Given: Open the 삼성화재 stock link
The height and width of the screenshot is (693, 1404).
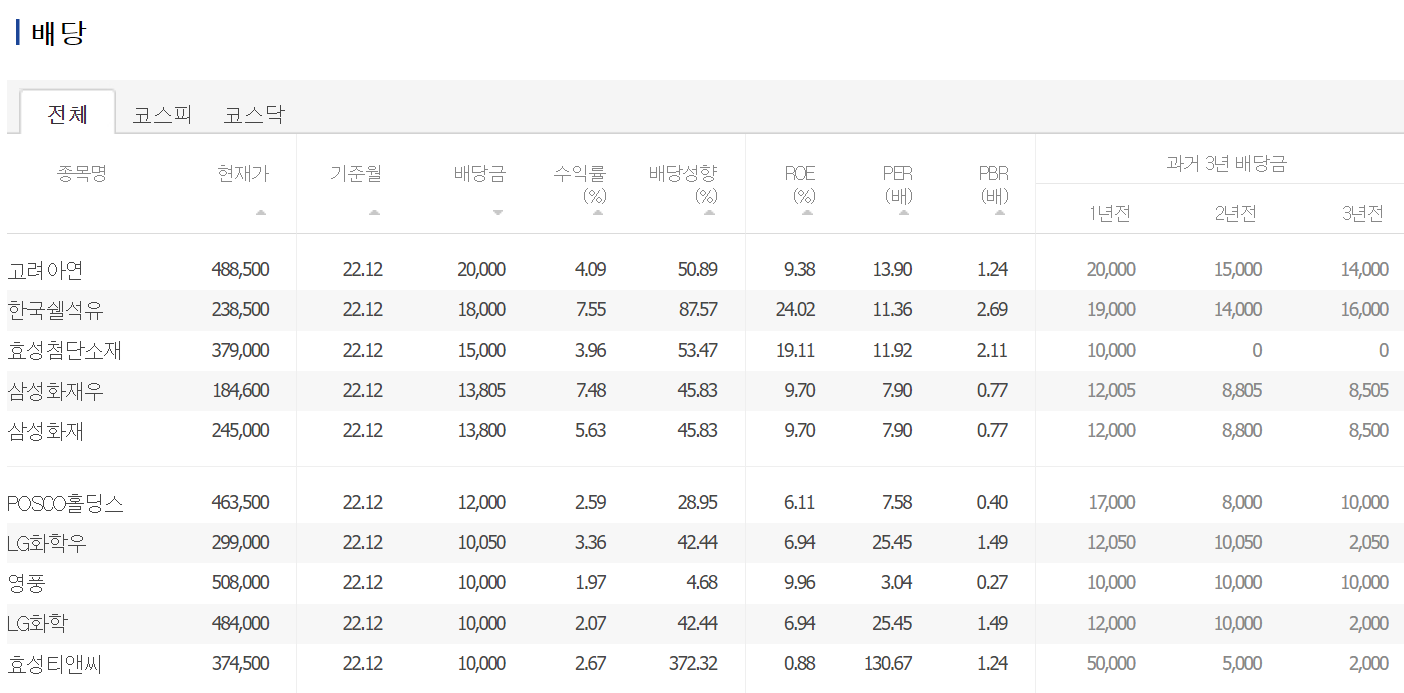Looking at the screenshot, I should tap(46, 431).
